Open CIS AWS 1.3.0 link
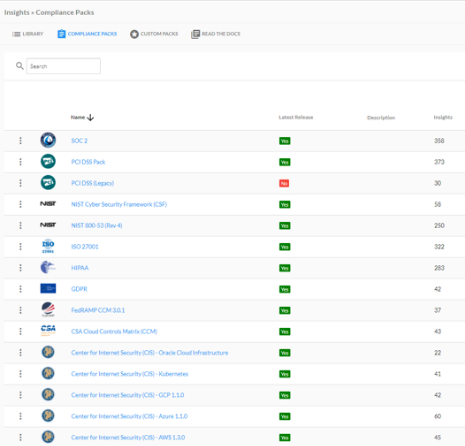 128,437
